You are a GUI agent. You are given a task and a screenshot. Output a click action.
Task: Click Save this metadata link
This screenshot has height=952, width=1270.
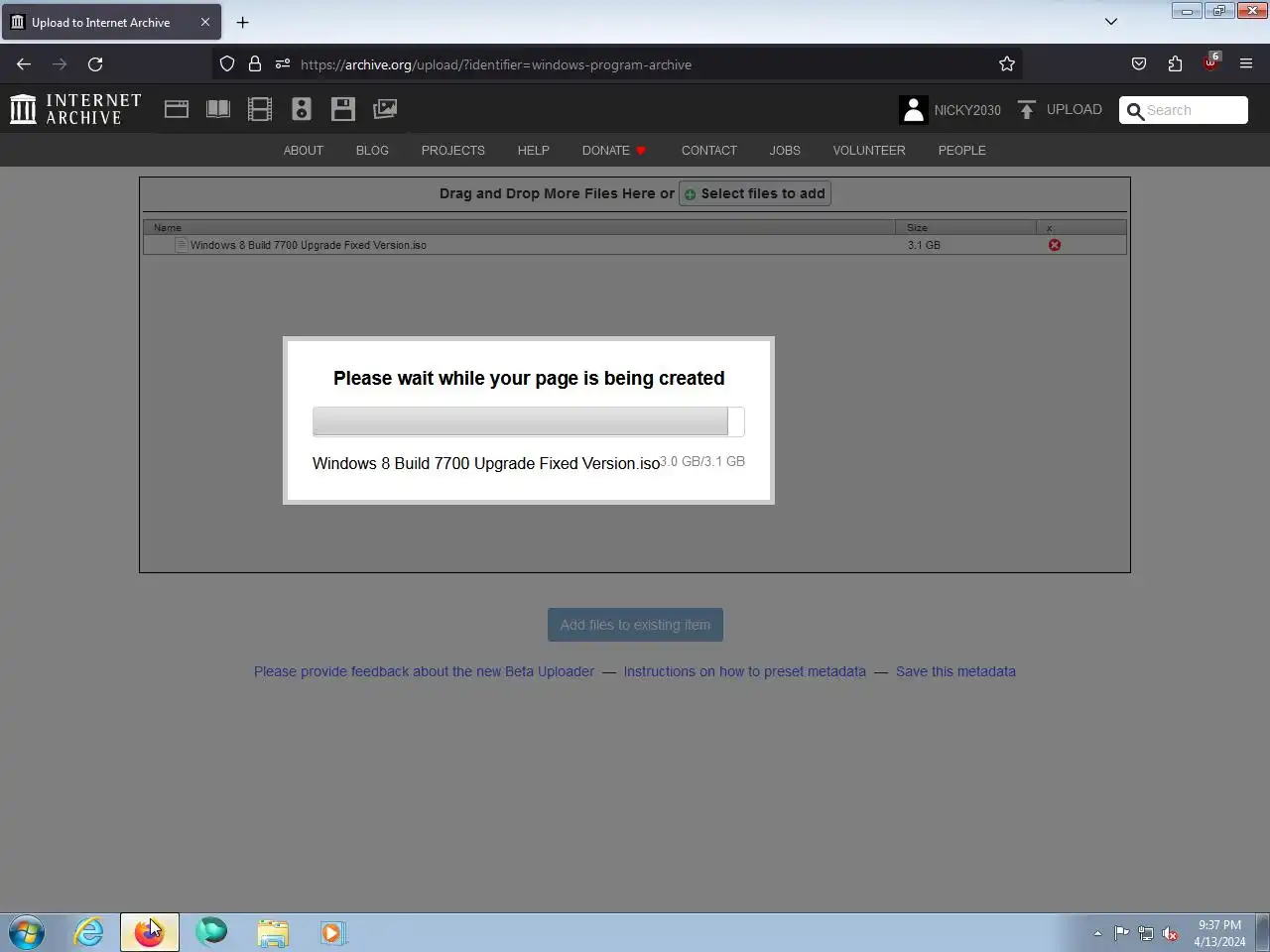pos(955,671)
